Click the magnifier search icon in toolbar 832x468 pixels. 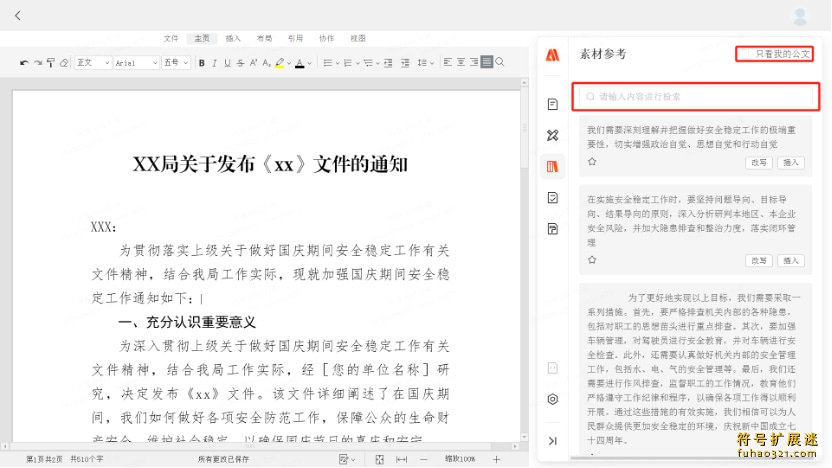500,62
